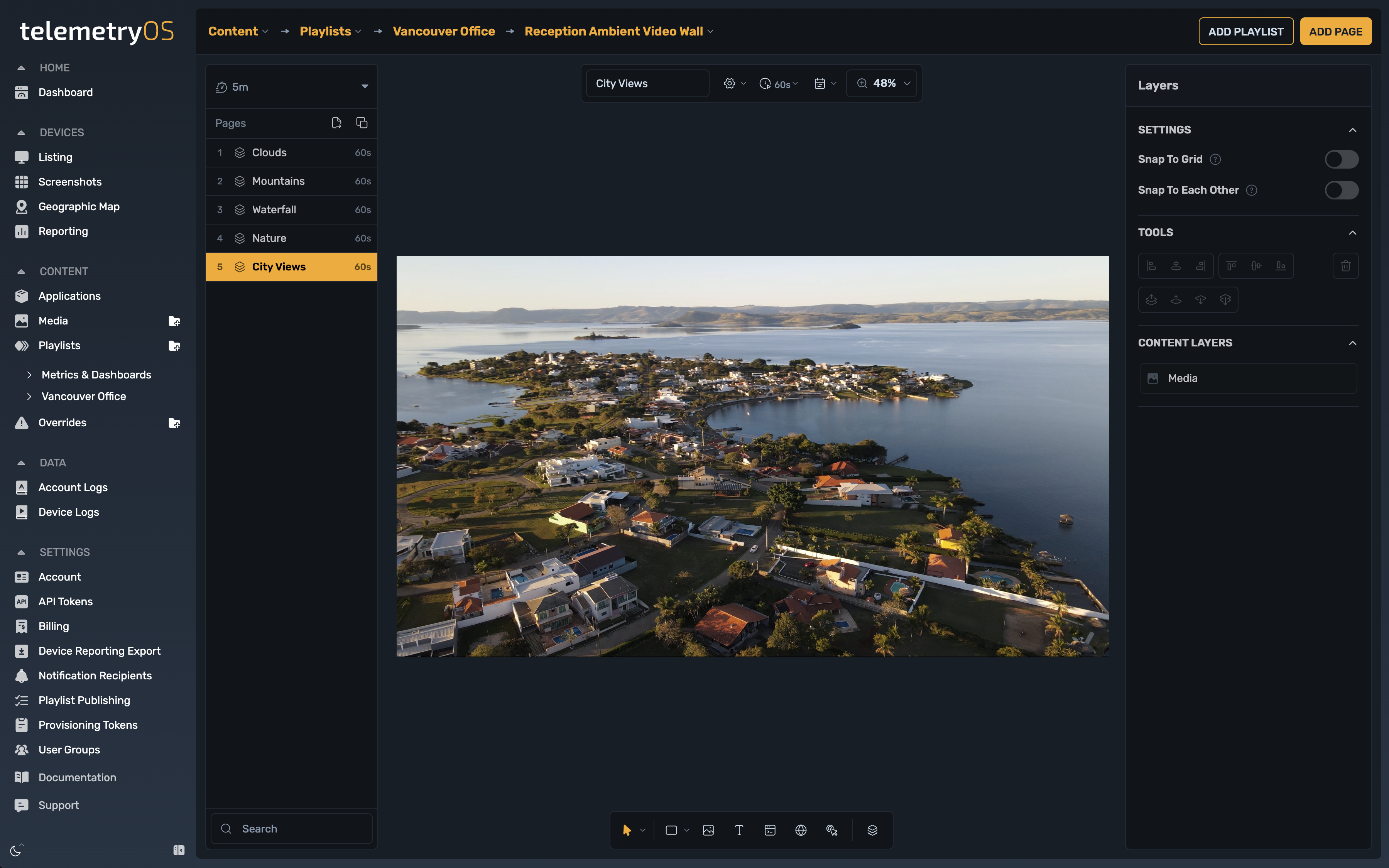Click the trash icon in the Tools panel
Image resolution: width=1389 pixels, height=868 pixels.
[x=1345, y=265]
